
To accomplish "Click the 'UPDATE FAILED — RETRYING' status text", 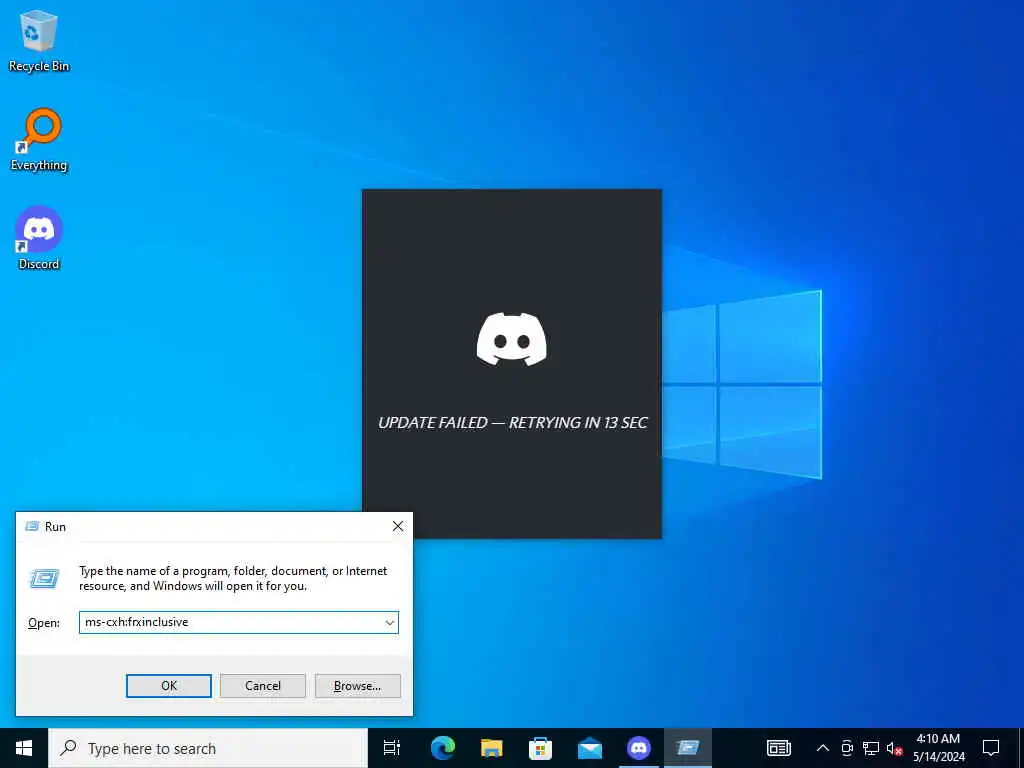I will 513,423.
